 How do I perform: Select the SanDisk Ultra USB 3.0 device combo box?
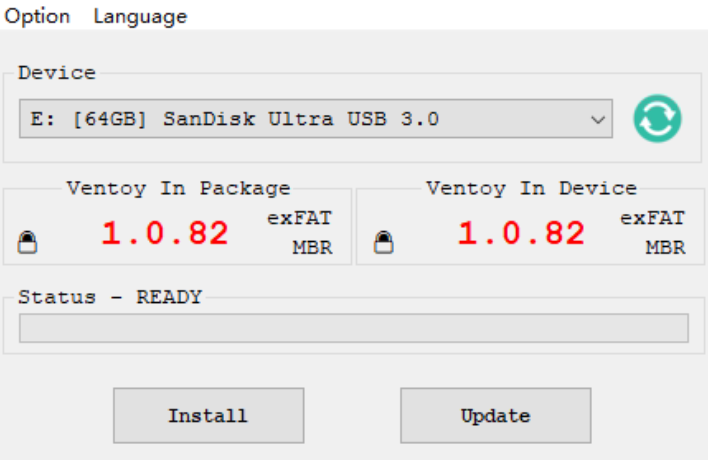click(x=316, y=119)
